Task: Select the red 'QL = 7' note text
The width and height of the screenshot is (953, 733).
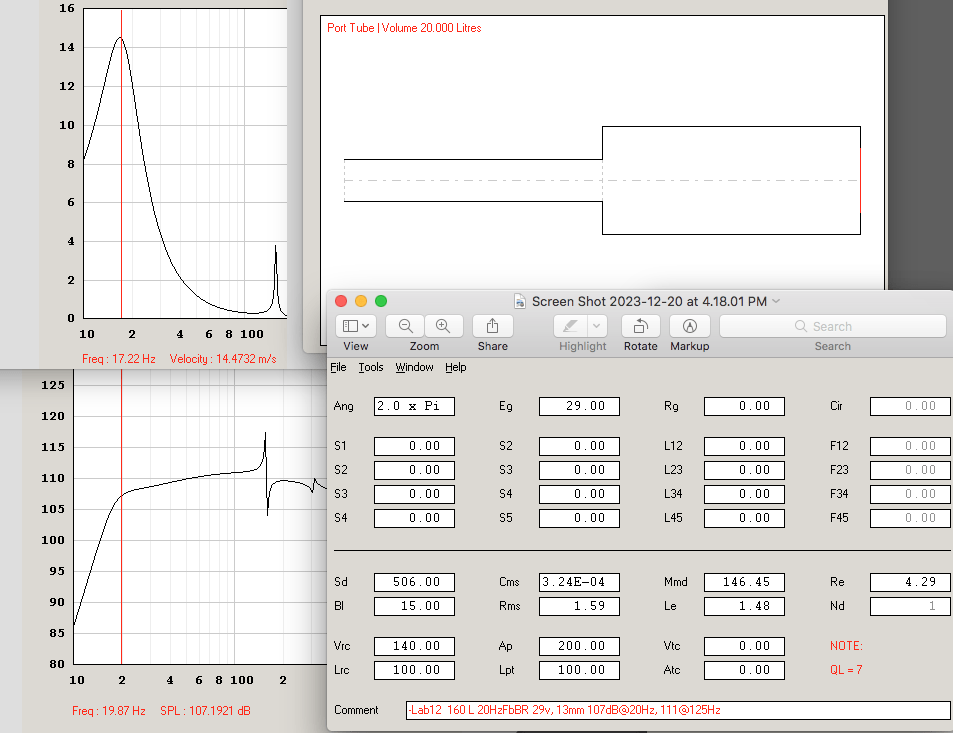Action: point(846,670)
